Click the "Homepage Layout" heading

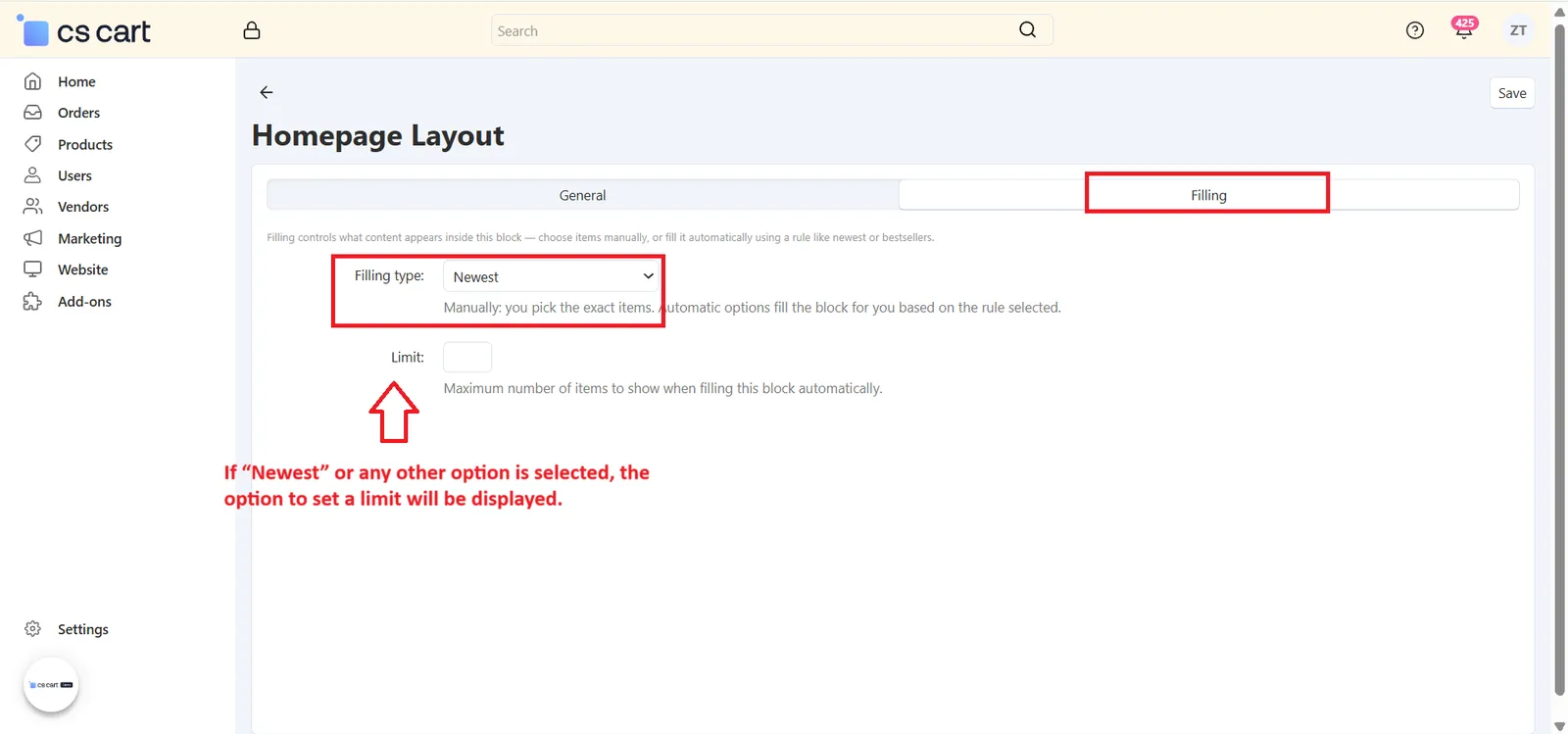[378, 135]
